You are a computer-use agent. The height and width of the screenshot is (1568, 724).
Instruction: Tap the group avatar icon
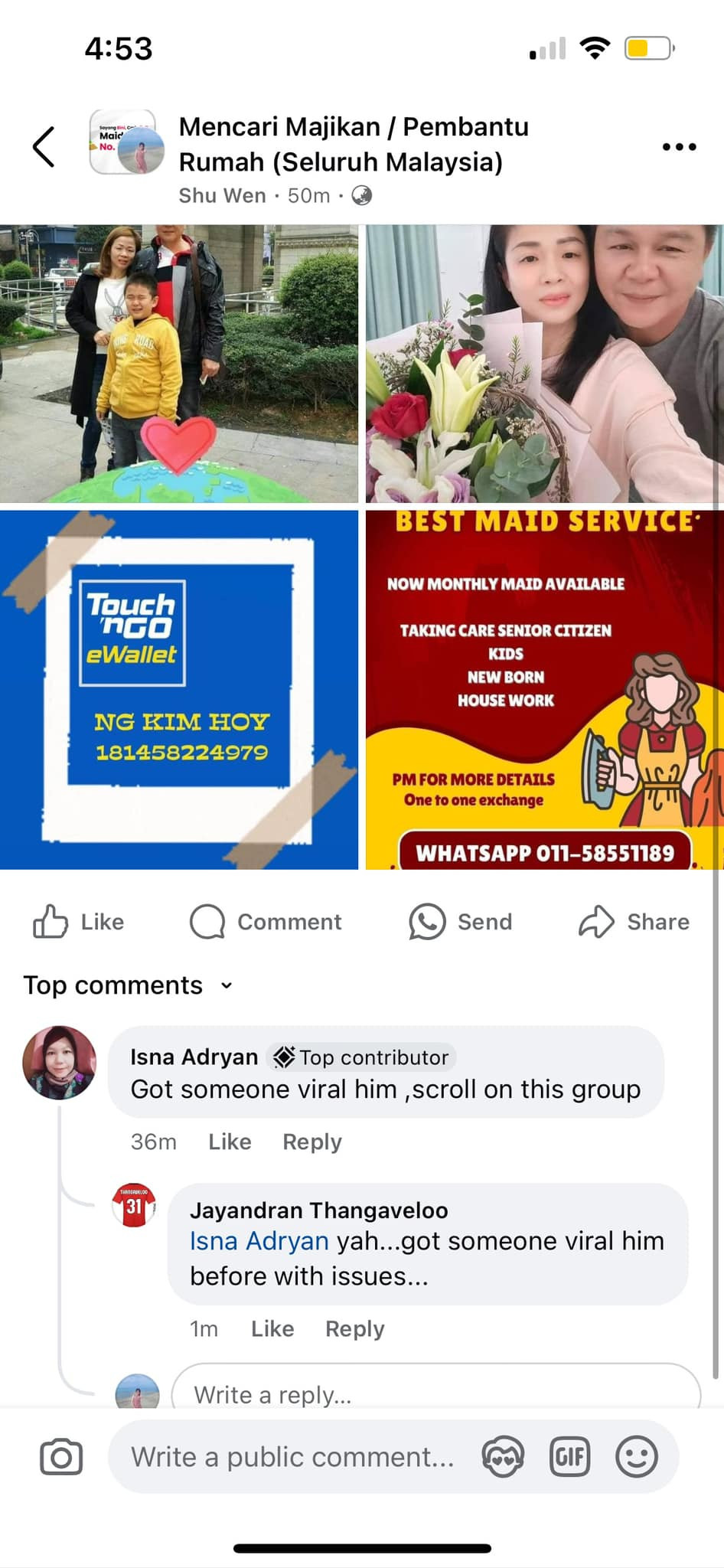(x=127, y=142)
